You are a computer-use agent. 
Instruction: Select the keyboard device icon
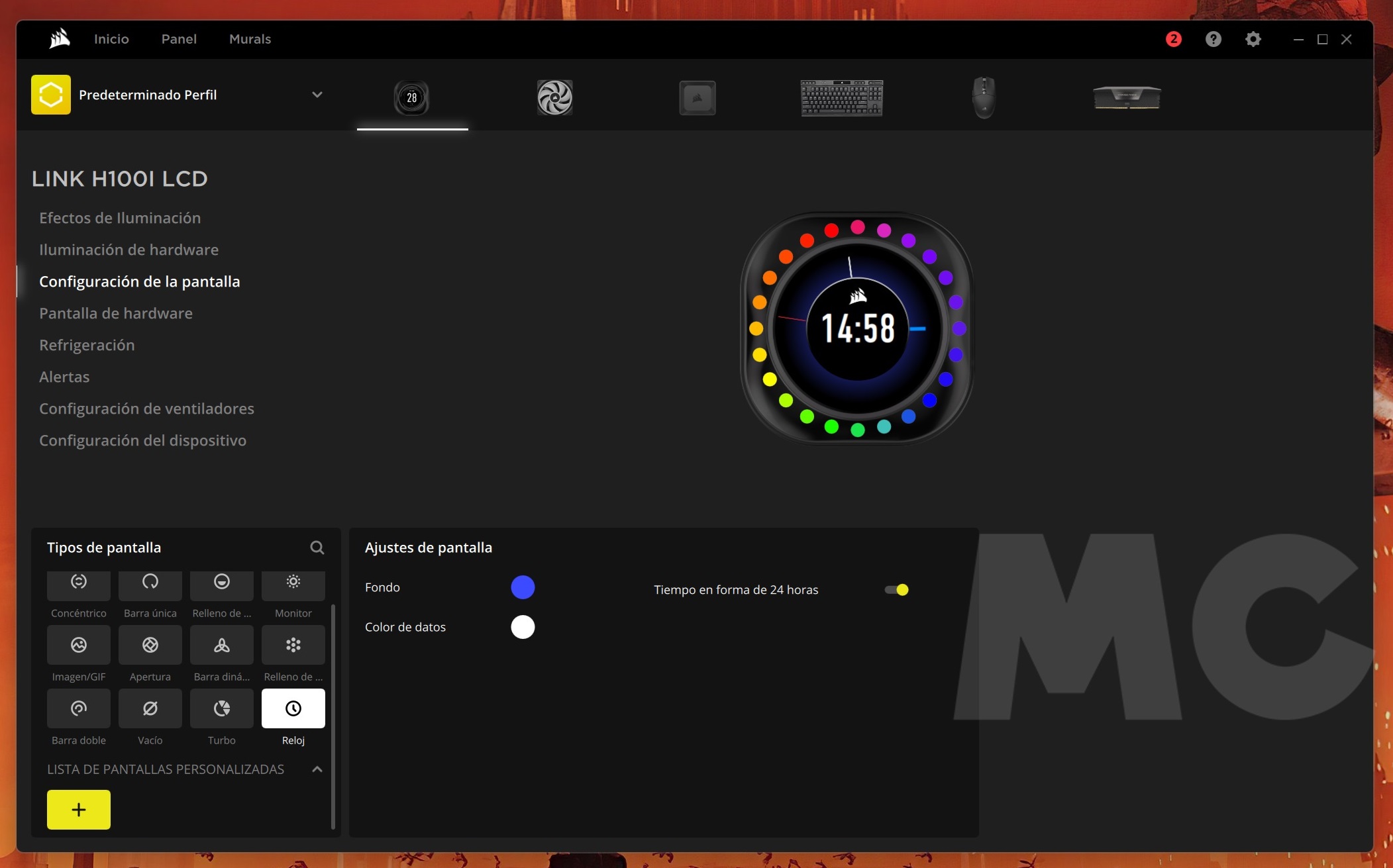click(841, 97)
